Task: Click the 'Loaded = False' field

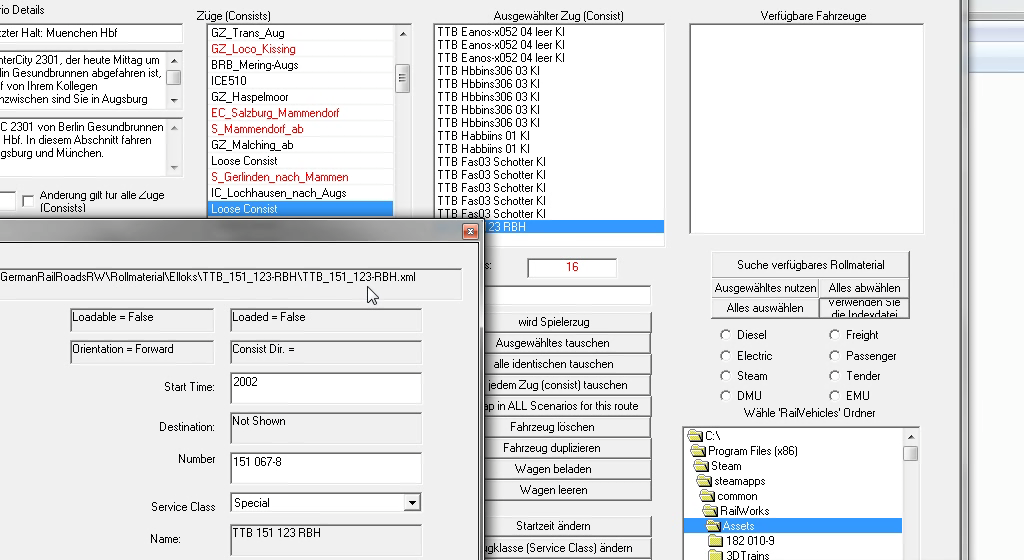Action: tap(326, 320)
